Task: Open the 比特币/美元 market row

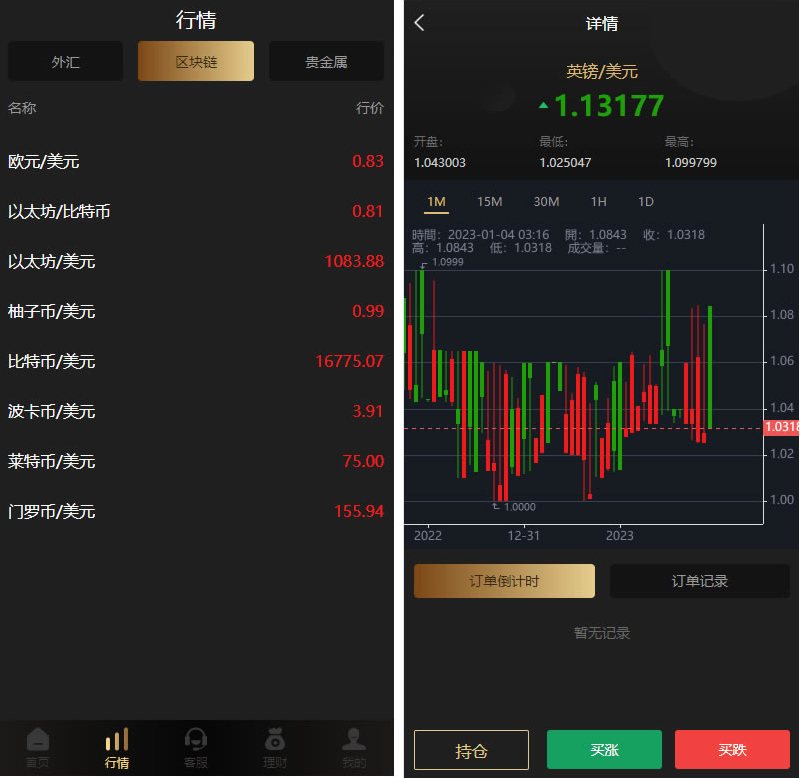Action: click(196, 362)
